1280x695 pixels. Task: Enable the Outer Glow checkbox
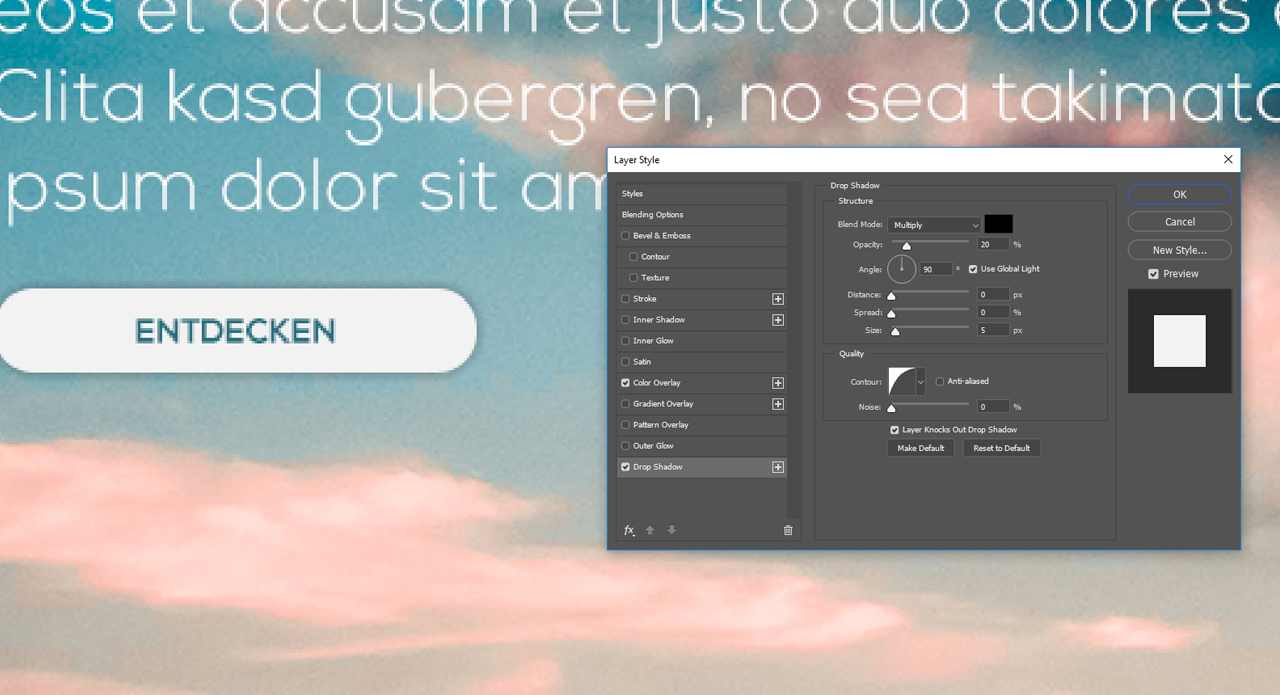pos(626,446)
